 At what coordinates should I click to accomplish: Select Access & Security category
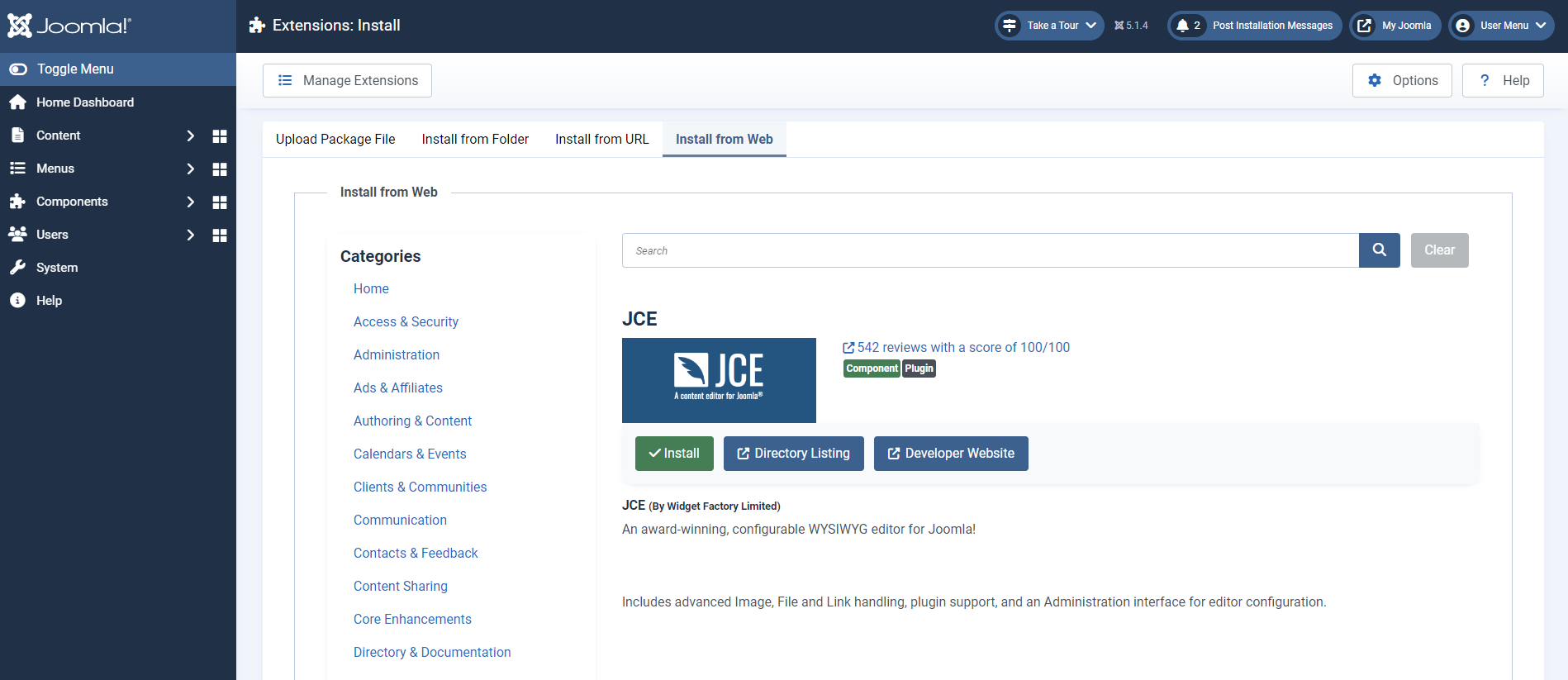(x=406, y=321)
